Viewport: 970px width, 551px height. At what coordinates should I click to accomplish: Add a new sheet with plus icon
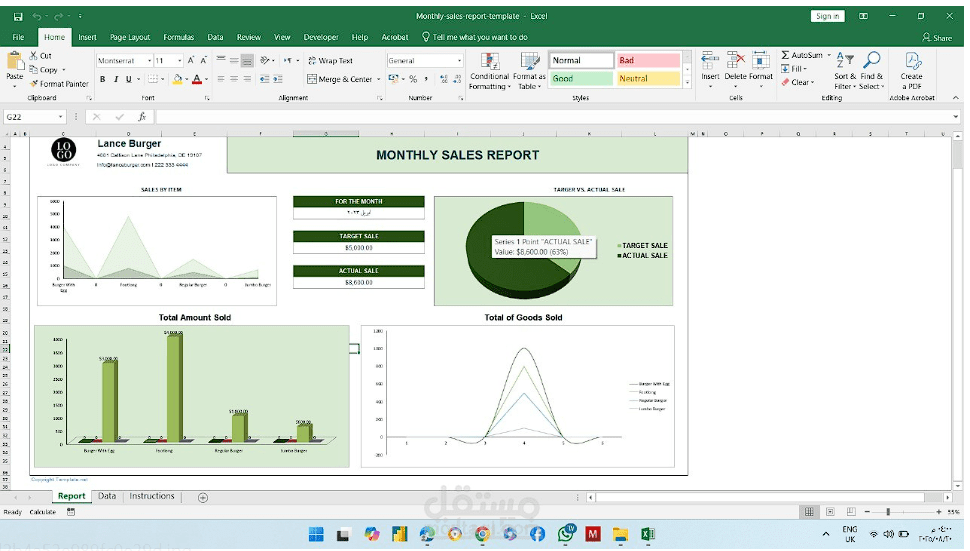click(203, 497)
